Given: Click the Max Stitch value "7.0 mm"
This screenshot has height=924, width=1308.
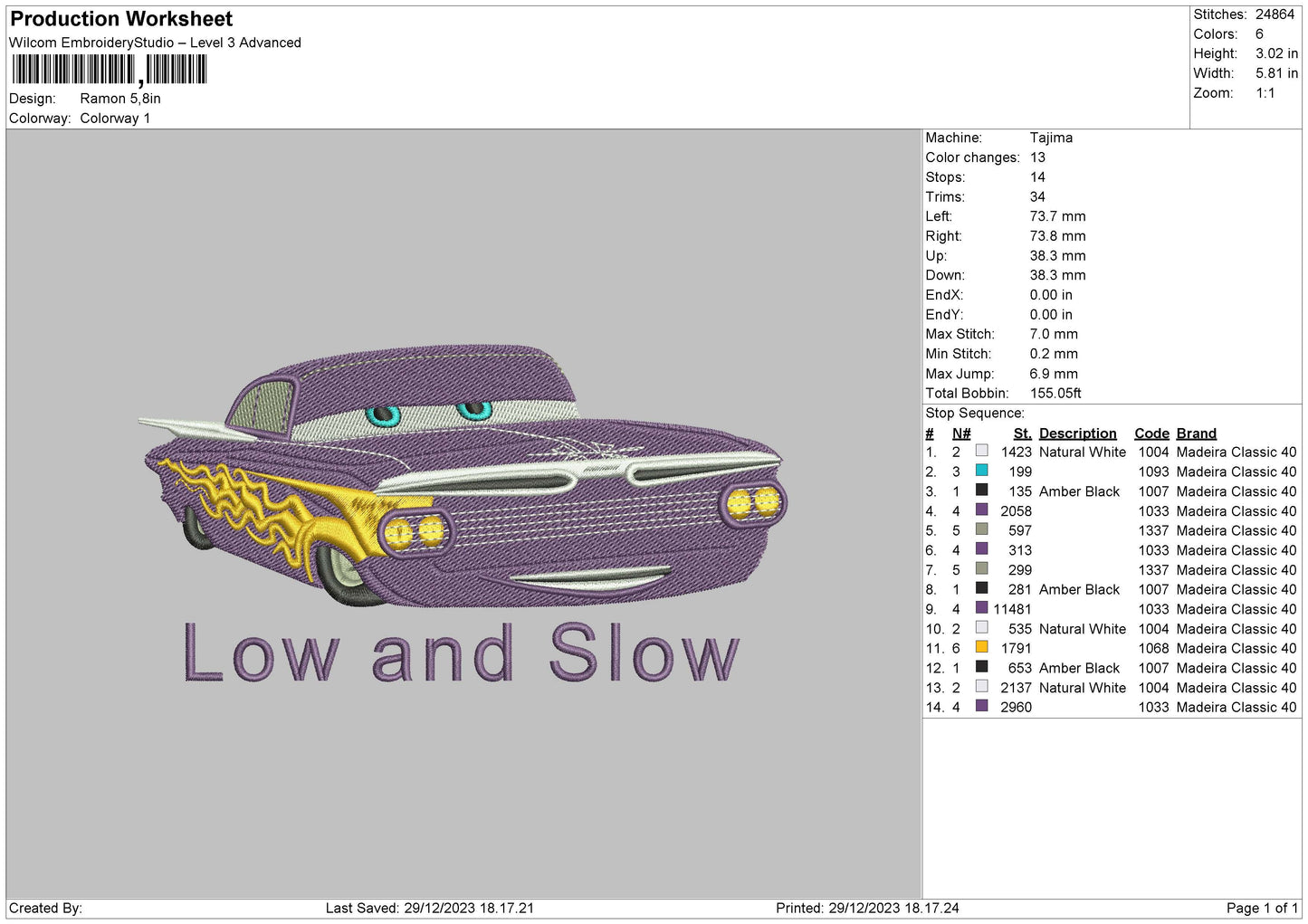Looking at the screenshot, I should tap(1054, 334).
